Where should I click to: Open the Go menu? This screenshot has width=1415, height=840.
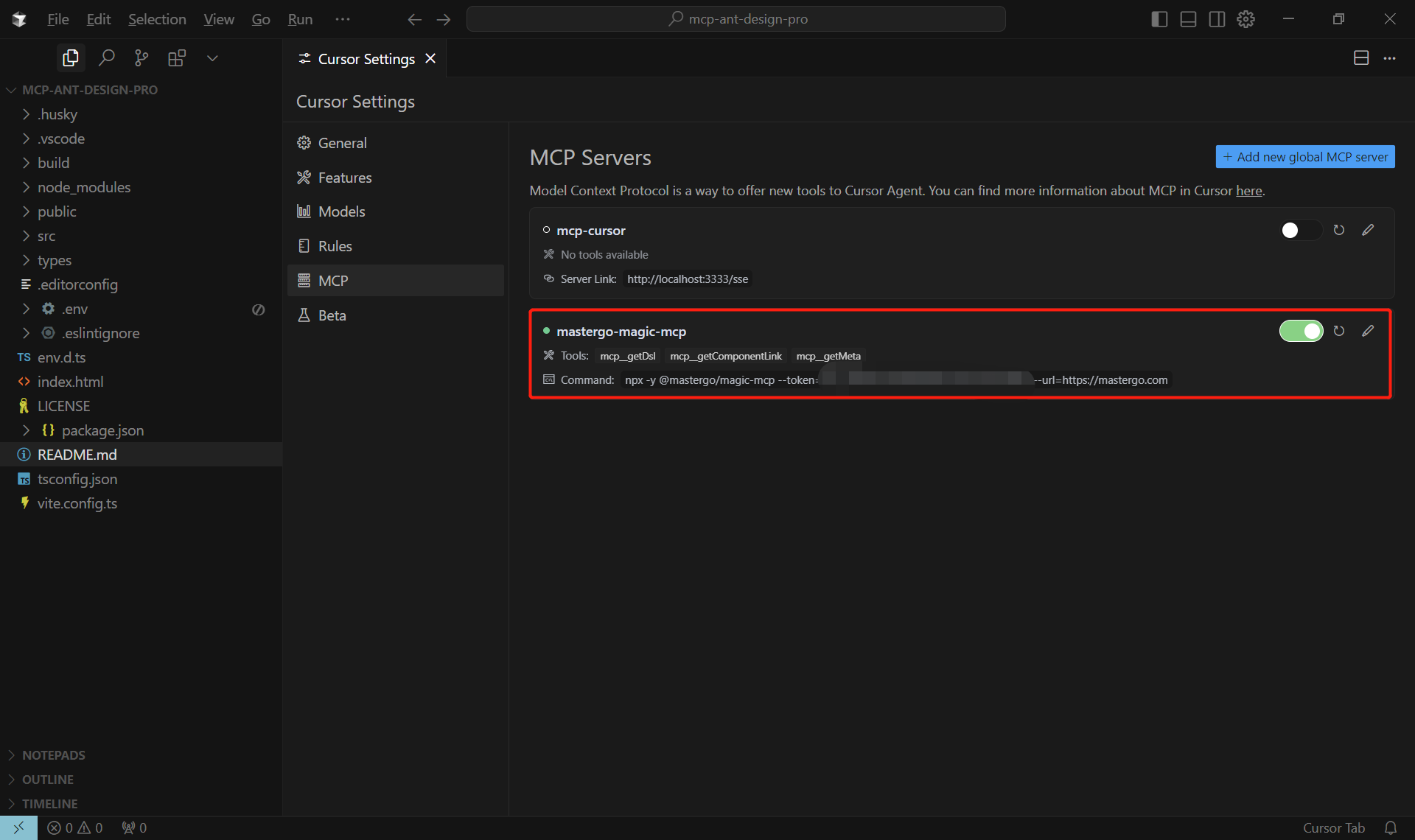coord(261,19)
